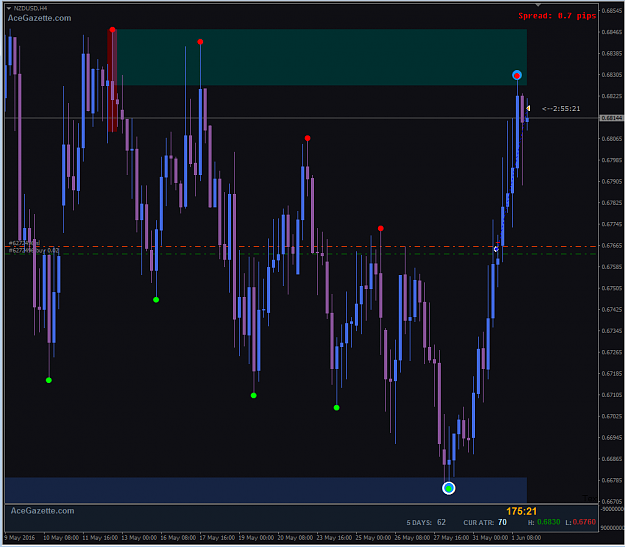This screenshot has height=547, width=625.
Task: Click the green swing-low dot near 13 May
Action: pos(156,300)
